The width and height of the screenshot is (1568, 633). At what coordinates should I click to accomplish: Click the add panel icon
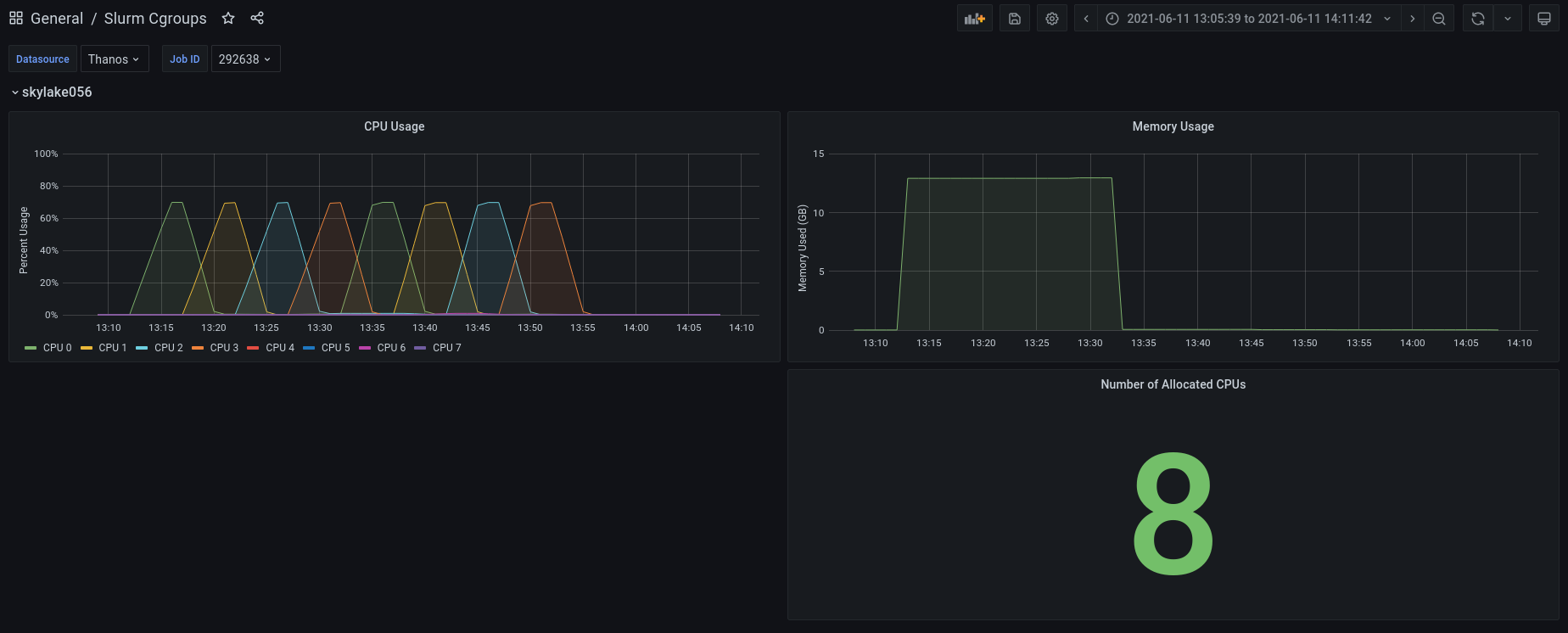[x=974, y=19]
